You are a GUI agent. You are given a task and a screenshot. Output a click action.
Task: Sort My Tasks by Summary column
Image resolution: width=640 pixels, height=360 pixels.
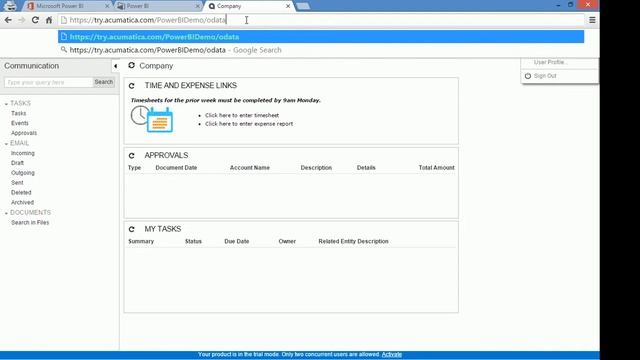[141, 241]
